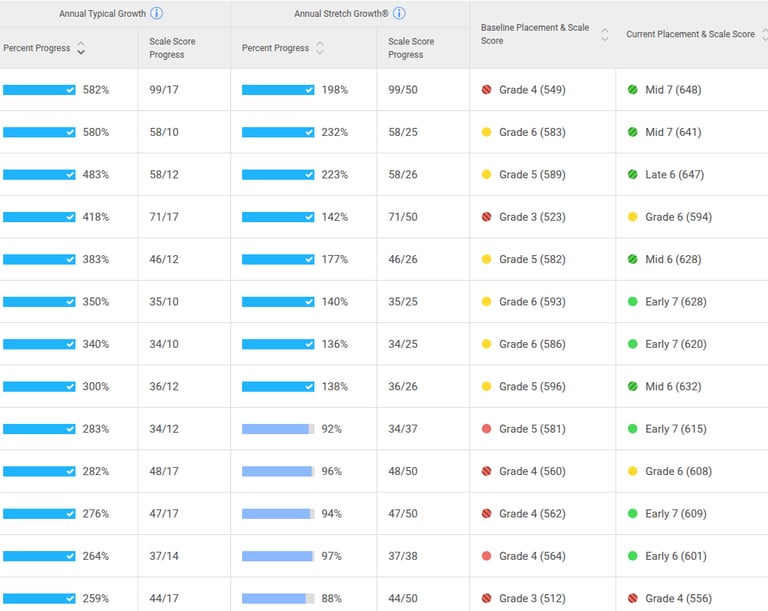Click the 300% percent value

(96, 386)
